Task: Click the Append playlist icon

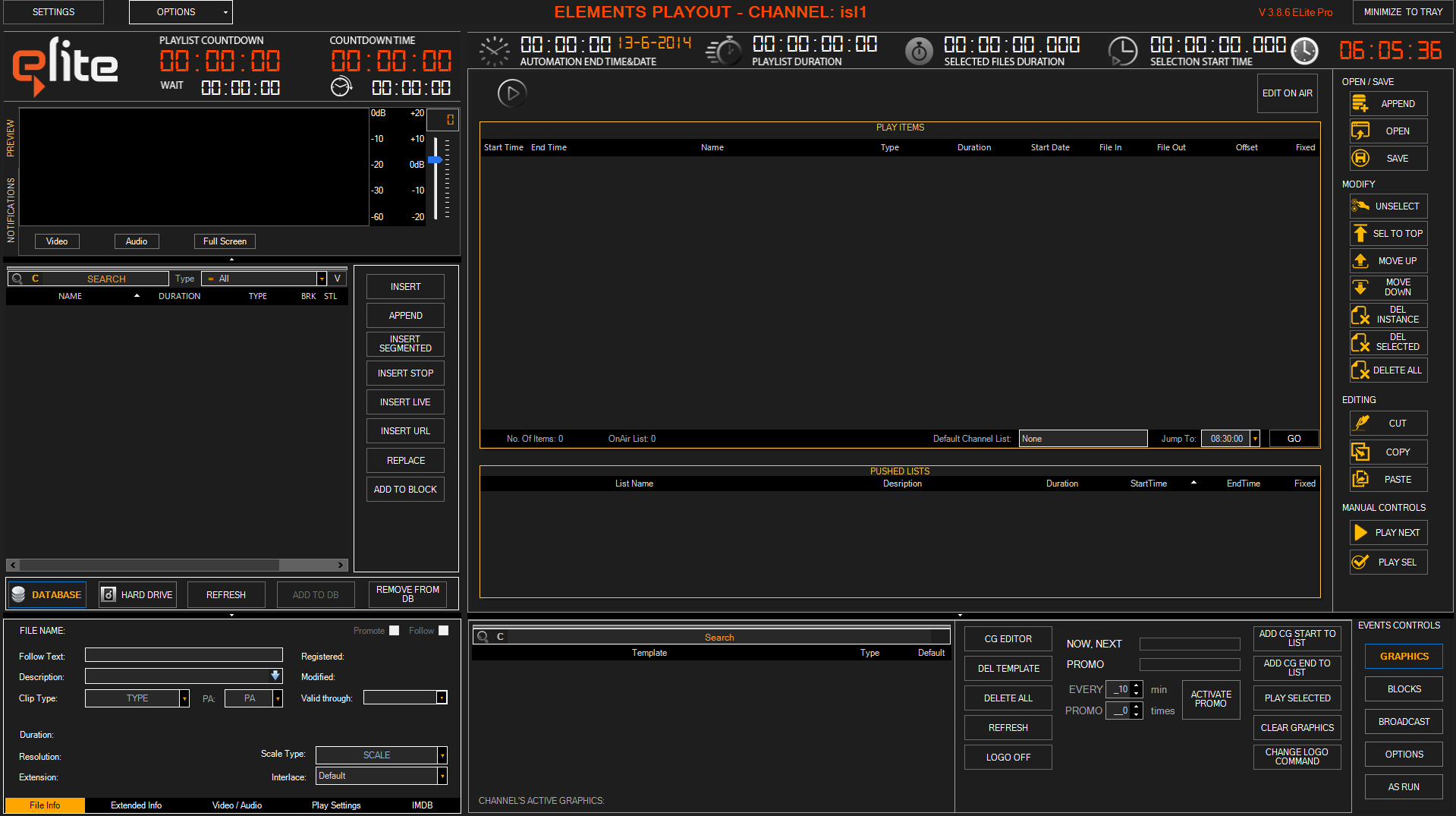Action: coord(1360,104)
